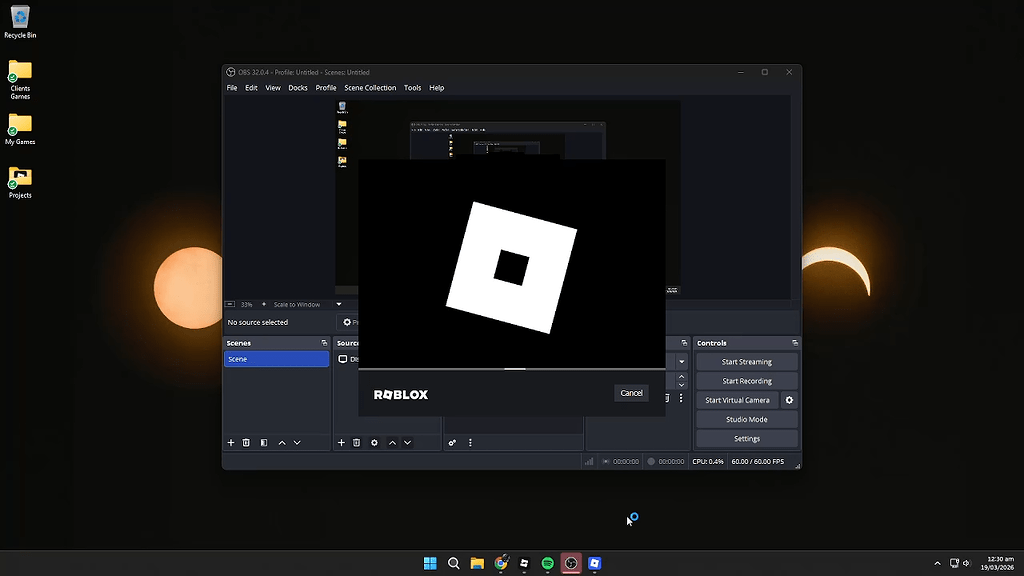Pop out the Controls dock icon

[795, 343]
